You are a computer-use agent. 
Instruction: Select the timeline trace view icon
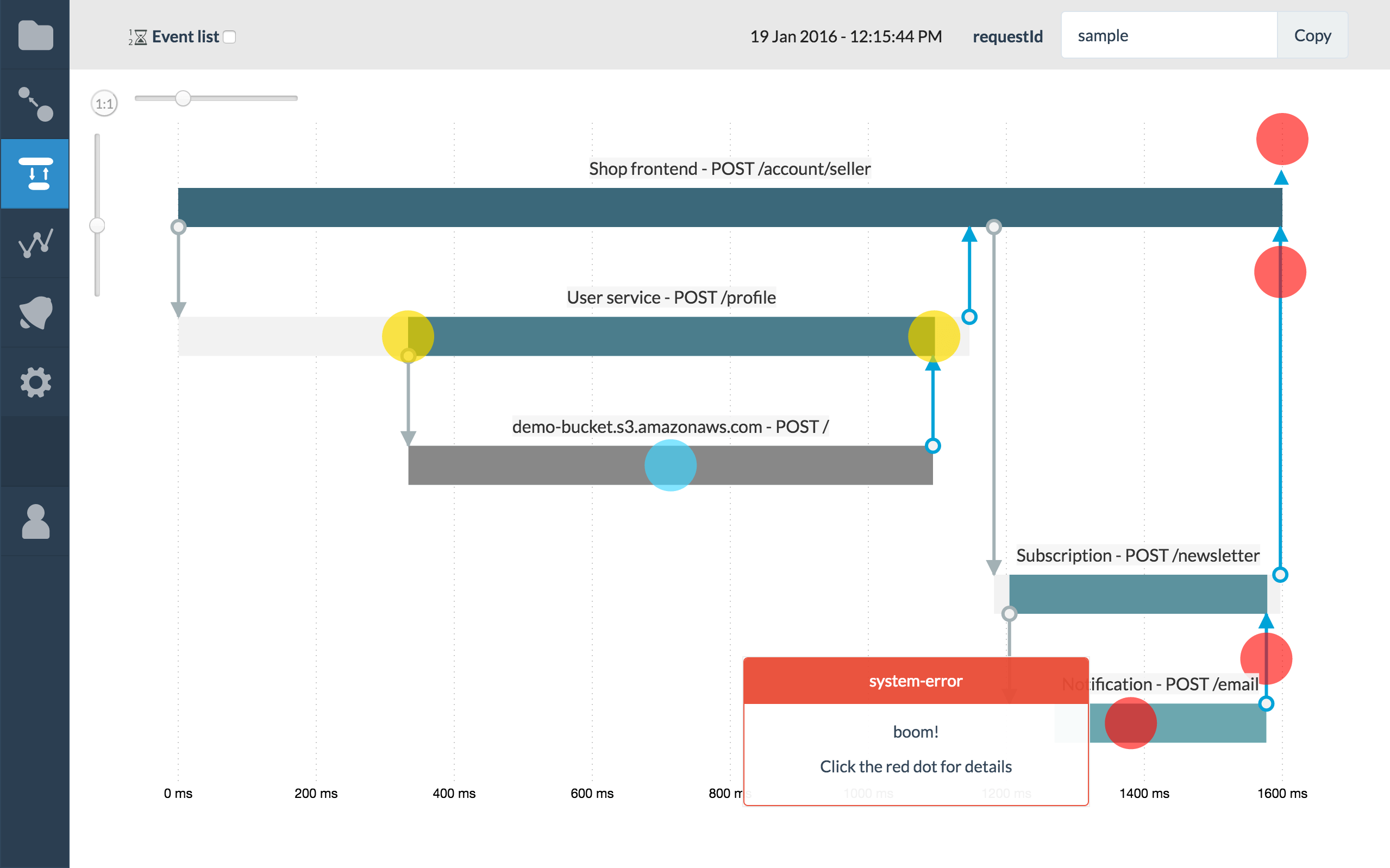coord(36,173)
